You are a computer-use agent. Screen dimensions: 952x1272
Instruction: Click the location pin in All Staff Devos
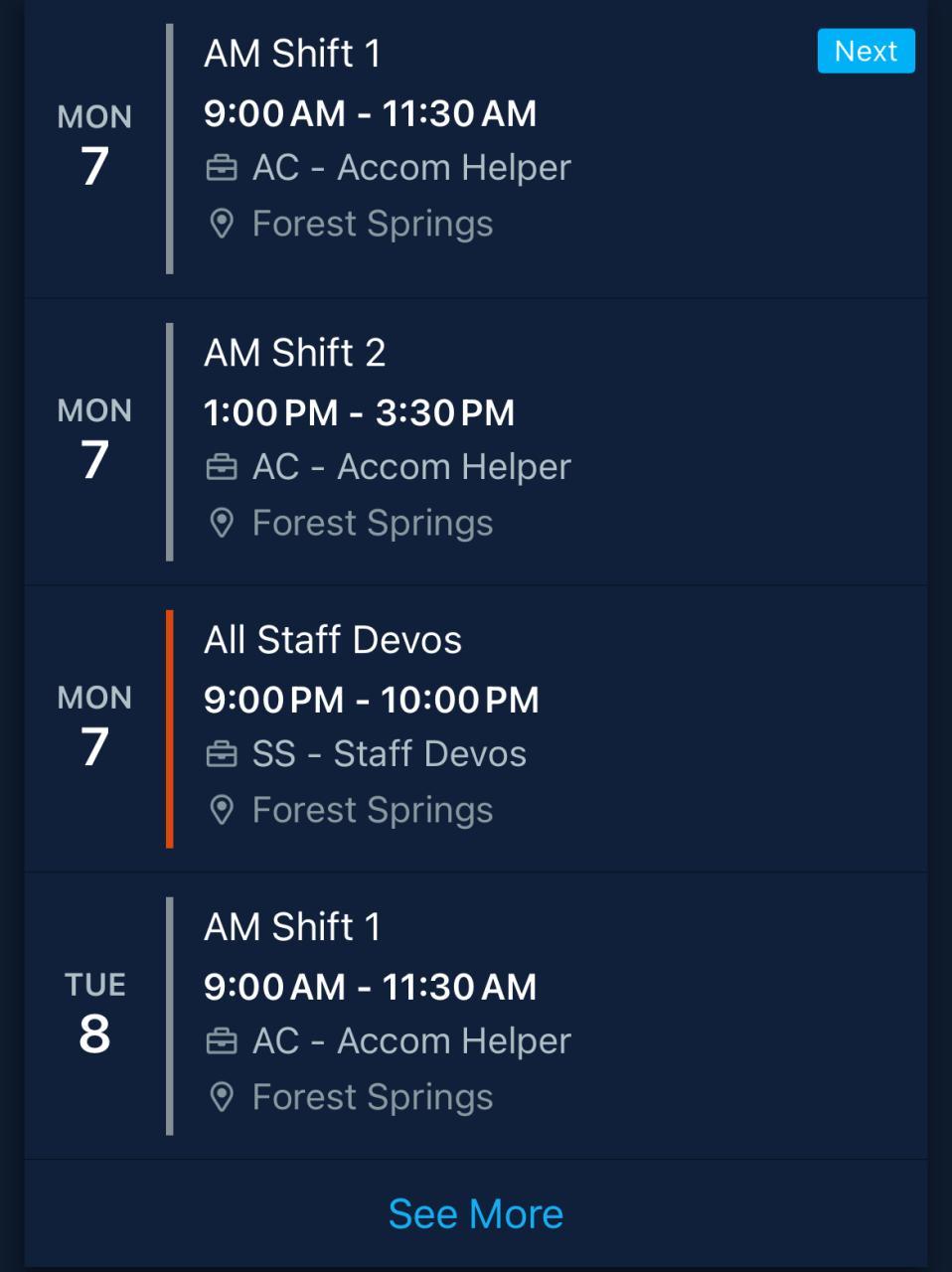click(x=222, y=811)
